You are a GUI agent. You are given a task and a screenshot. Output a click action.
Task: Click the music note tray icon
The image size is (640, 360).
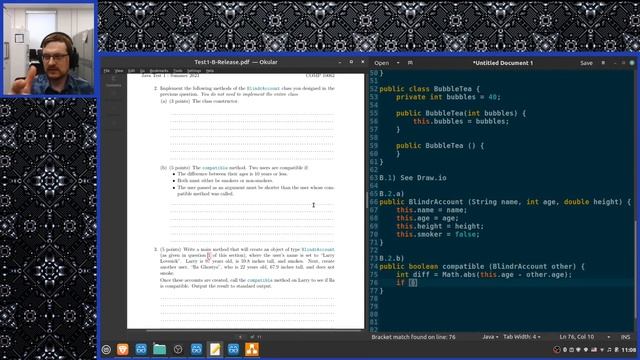[x=609, y=350]
